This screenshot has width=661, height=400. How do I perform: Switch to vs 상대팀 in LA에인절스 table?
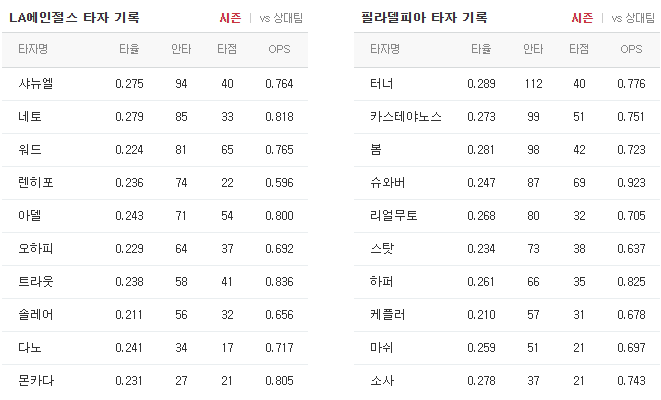281,18
